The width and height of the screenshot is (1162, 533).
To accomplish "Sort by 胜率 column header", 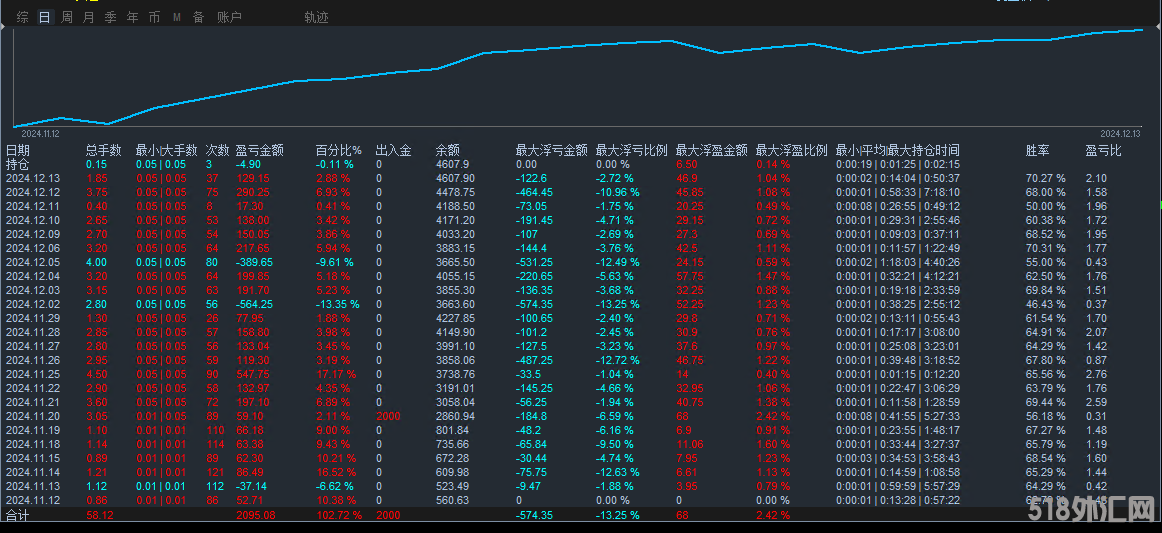I will 1037,150.
